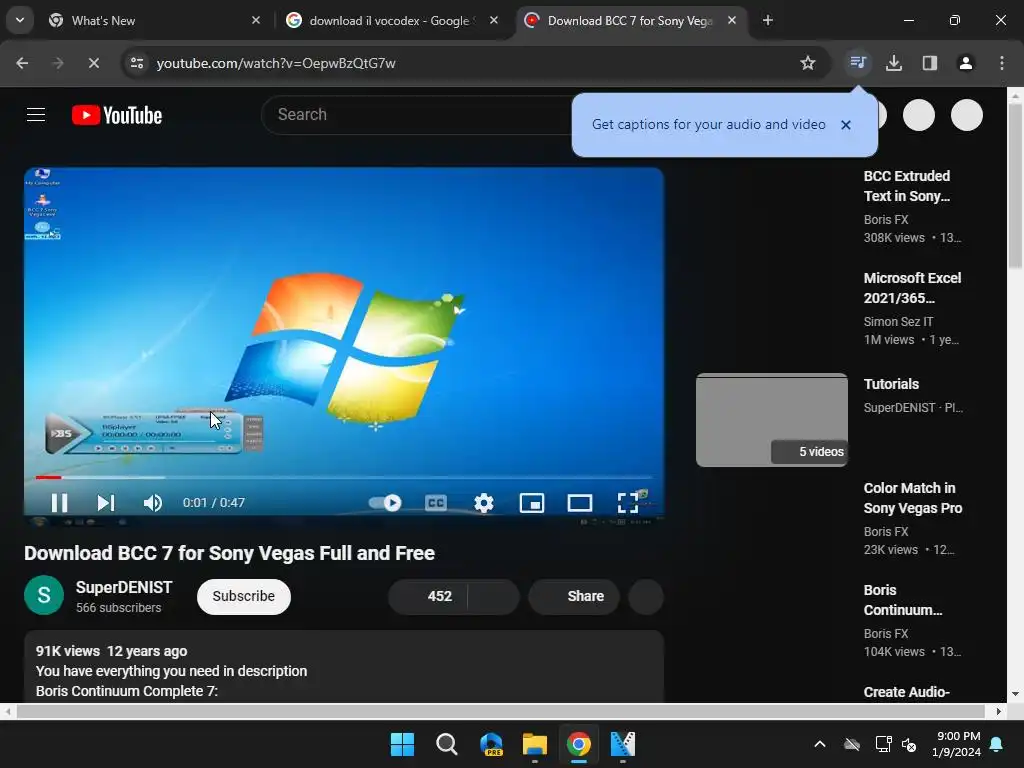Open Chrome three-dot menu

(x=1002, y=63)
